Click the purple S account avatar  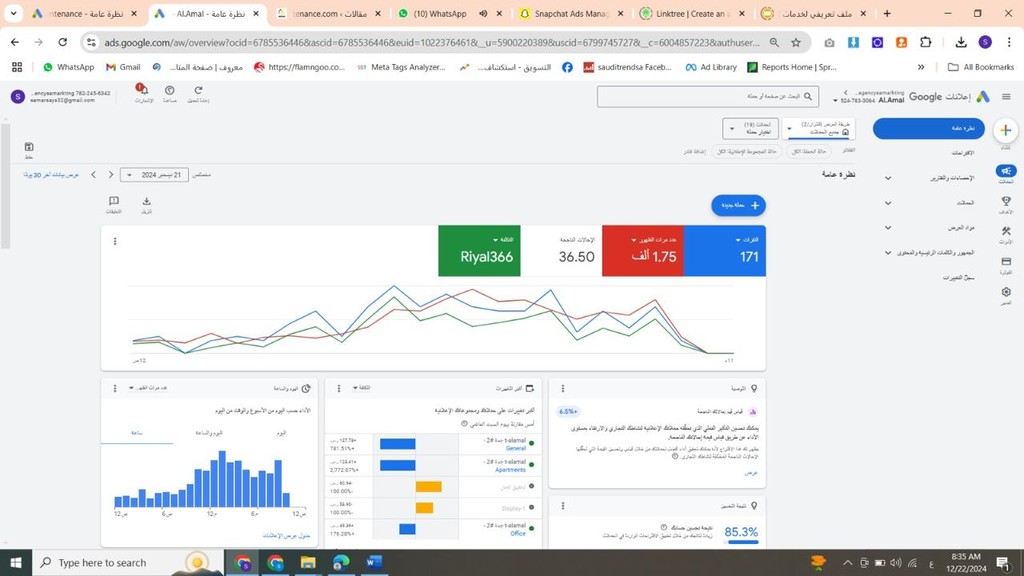pos(18,97)
